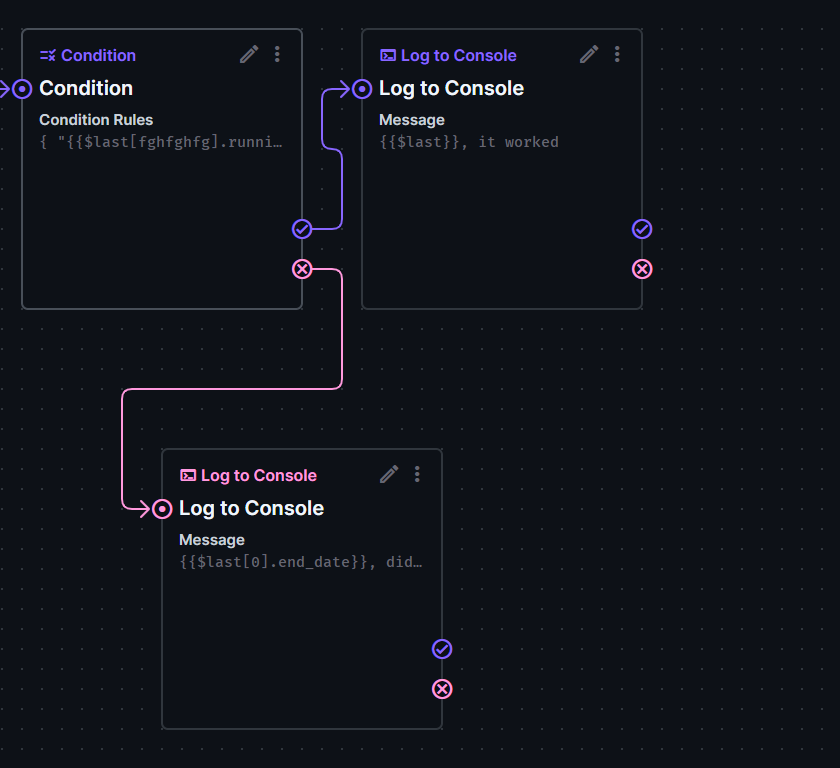Click the purple Log to Console header label

[459, 55]
